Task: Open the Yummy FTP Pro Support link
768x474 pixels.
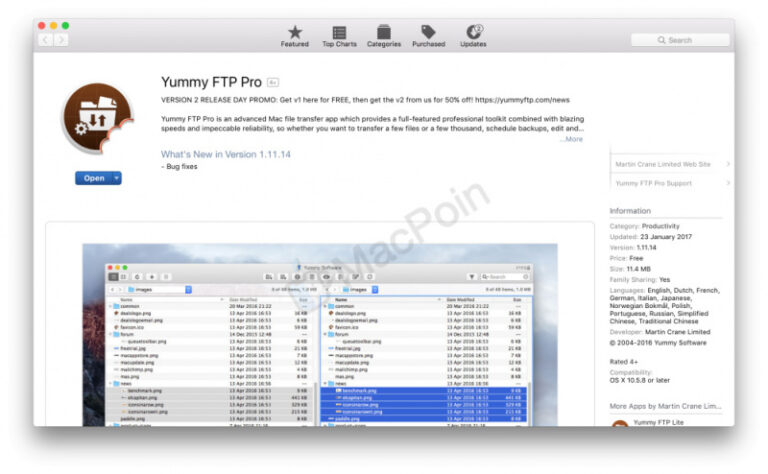Action: pyautogui.click(x=655, y=183)
